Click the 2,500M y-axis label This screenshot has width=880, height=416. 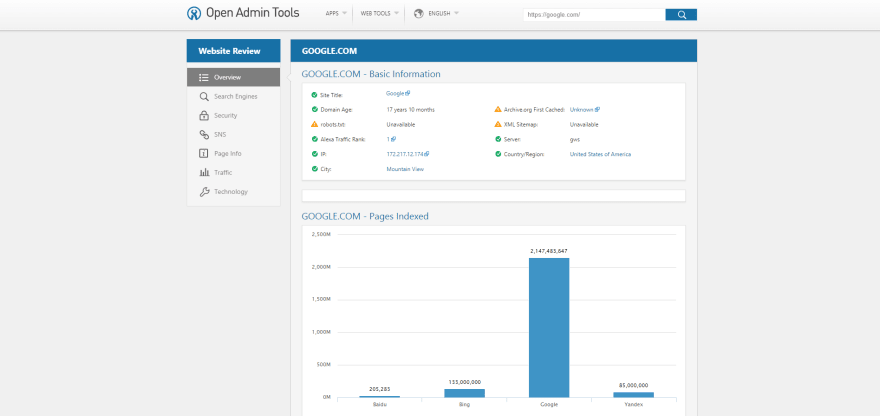point(320,234)
